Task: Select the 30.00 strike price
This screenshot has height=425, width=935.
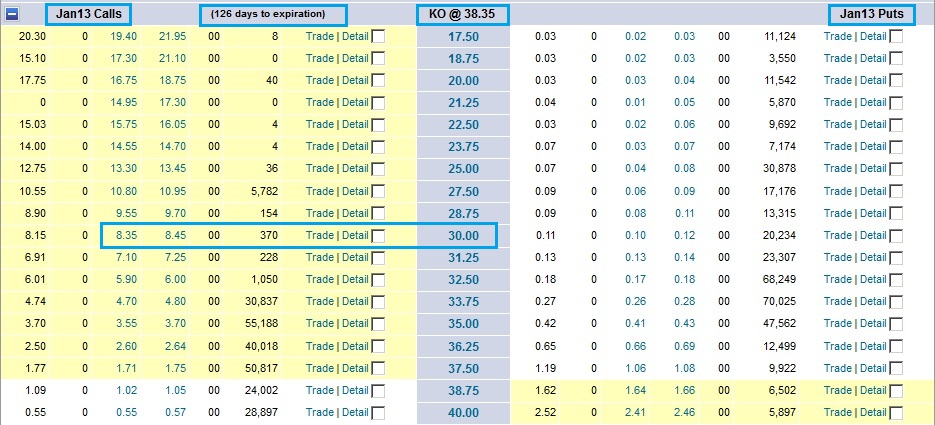Action: (463, 236)
